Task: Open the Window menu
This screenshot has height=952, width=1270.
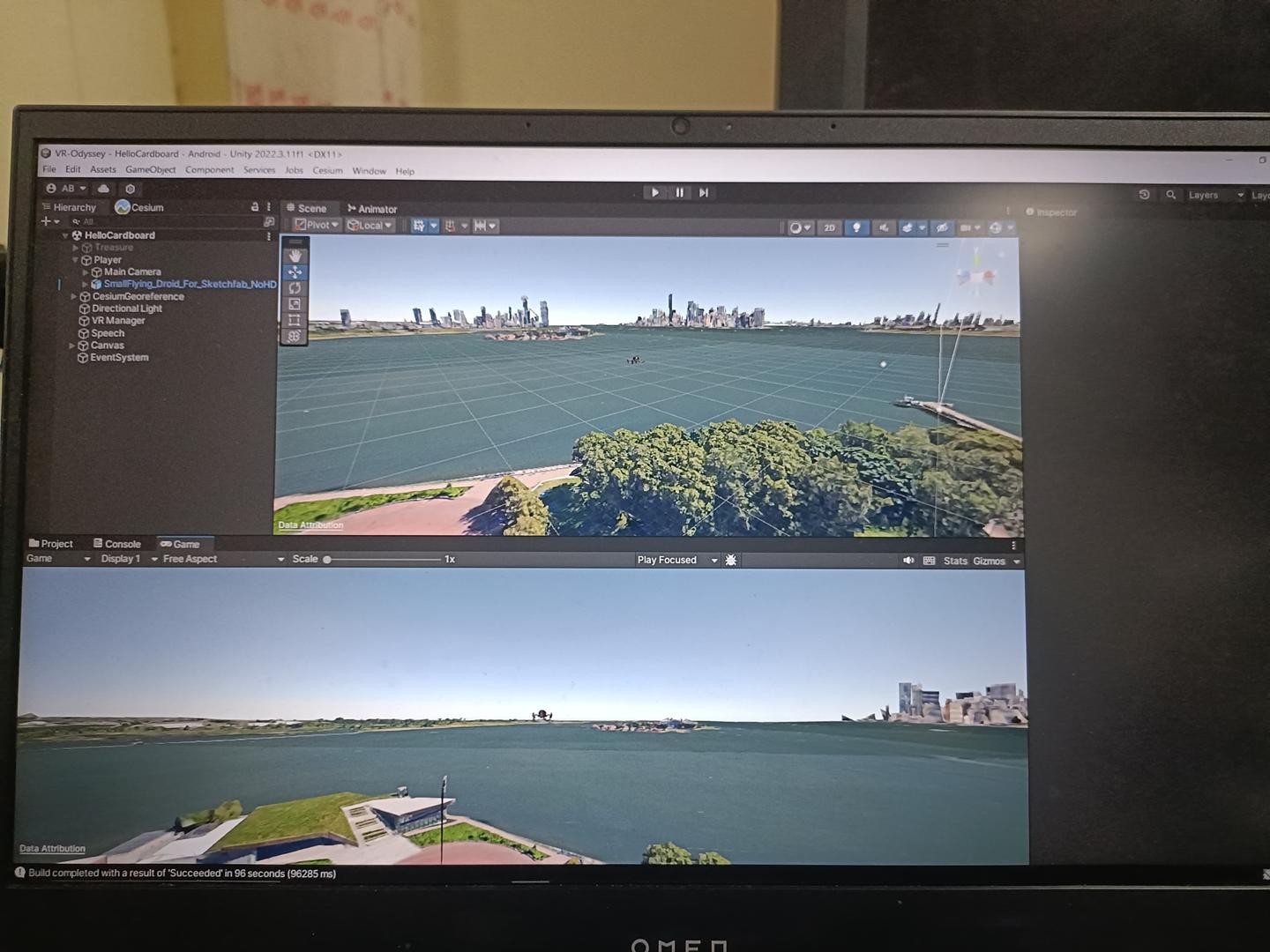Action: [x=369, y=171]
